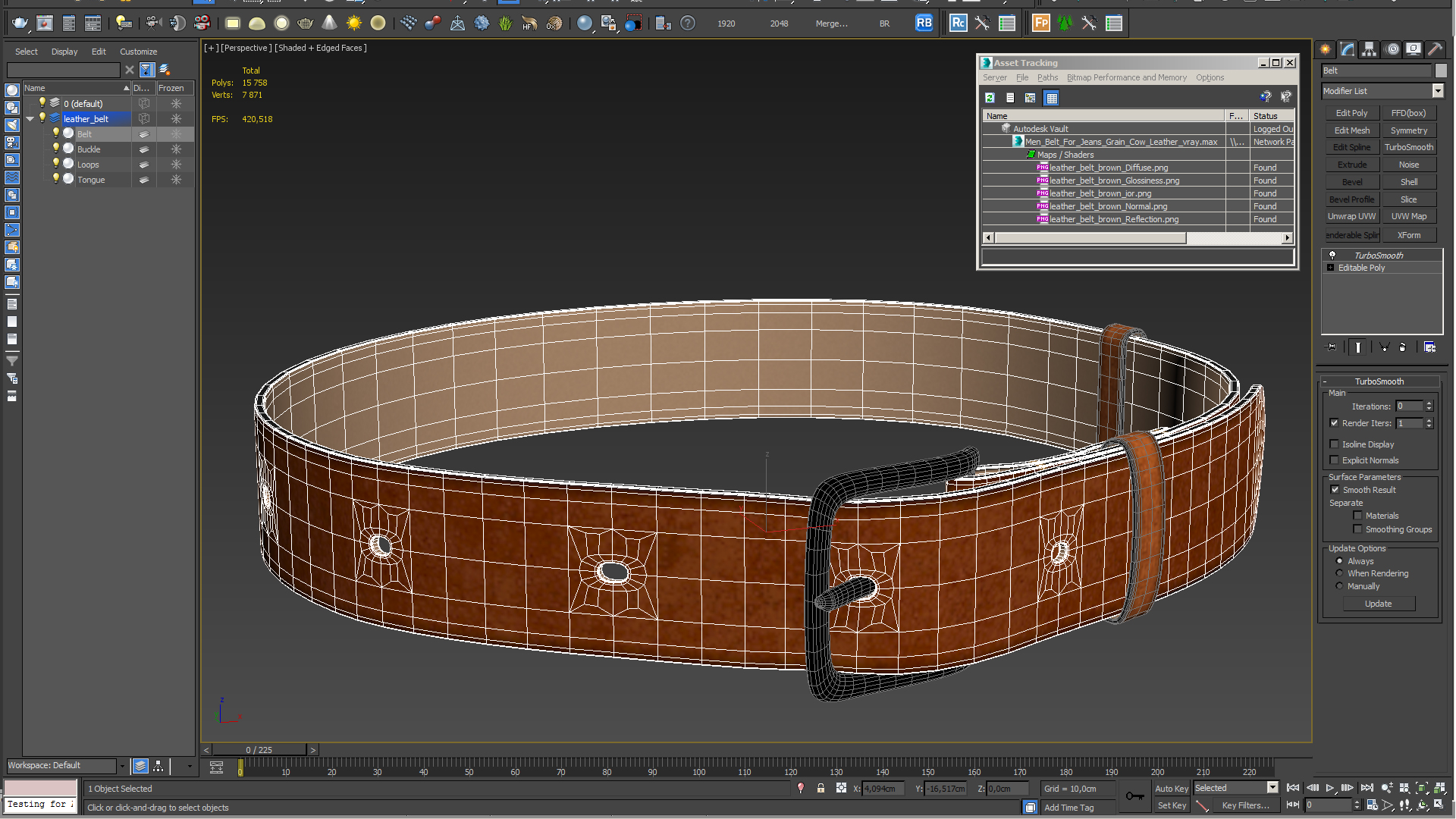
Task: Open Bitmap Performance and Memory menu
Action: pos(1126,77)
